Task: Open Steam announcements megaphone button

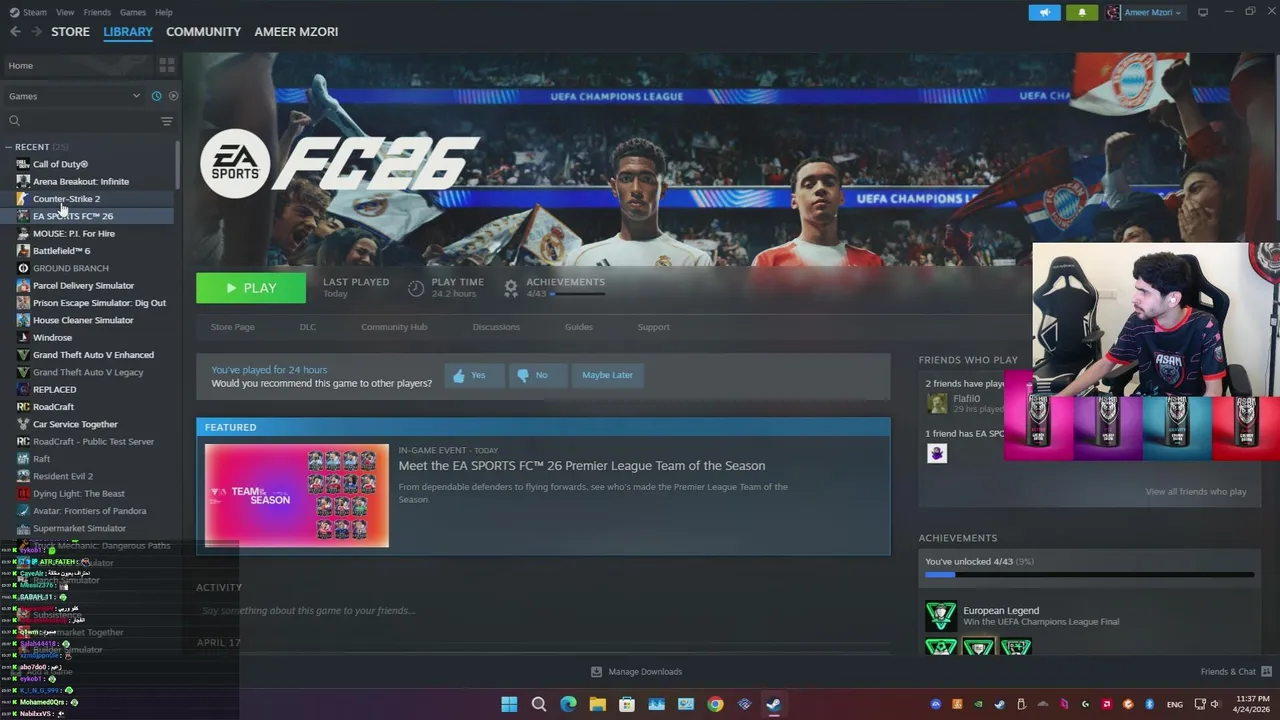Action: click(x=1045, y=12)
